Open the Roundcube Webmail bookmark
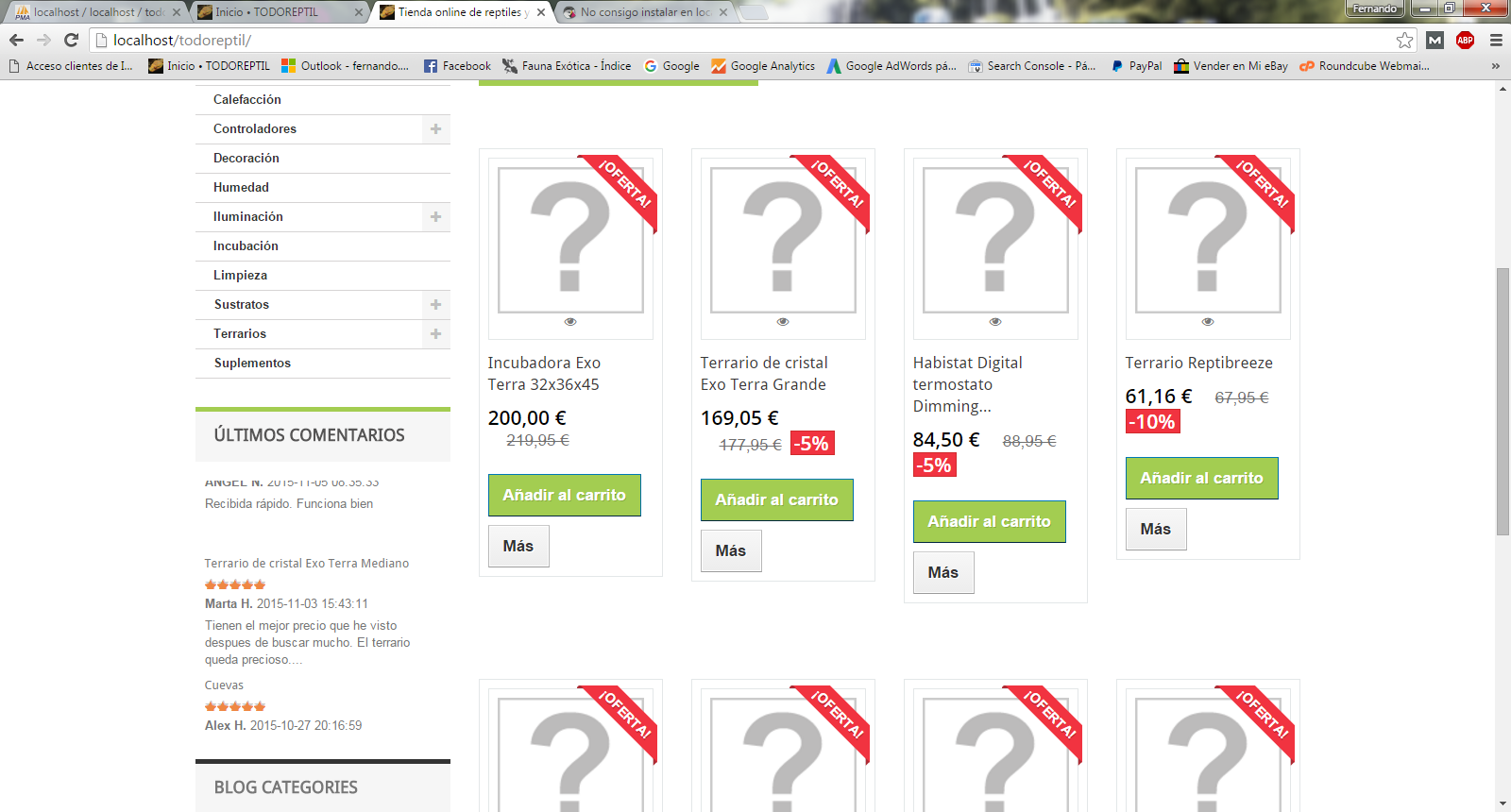 pyautogui.click(x=1365, y=66)
